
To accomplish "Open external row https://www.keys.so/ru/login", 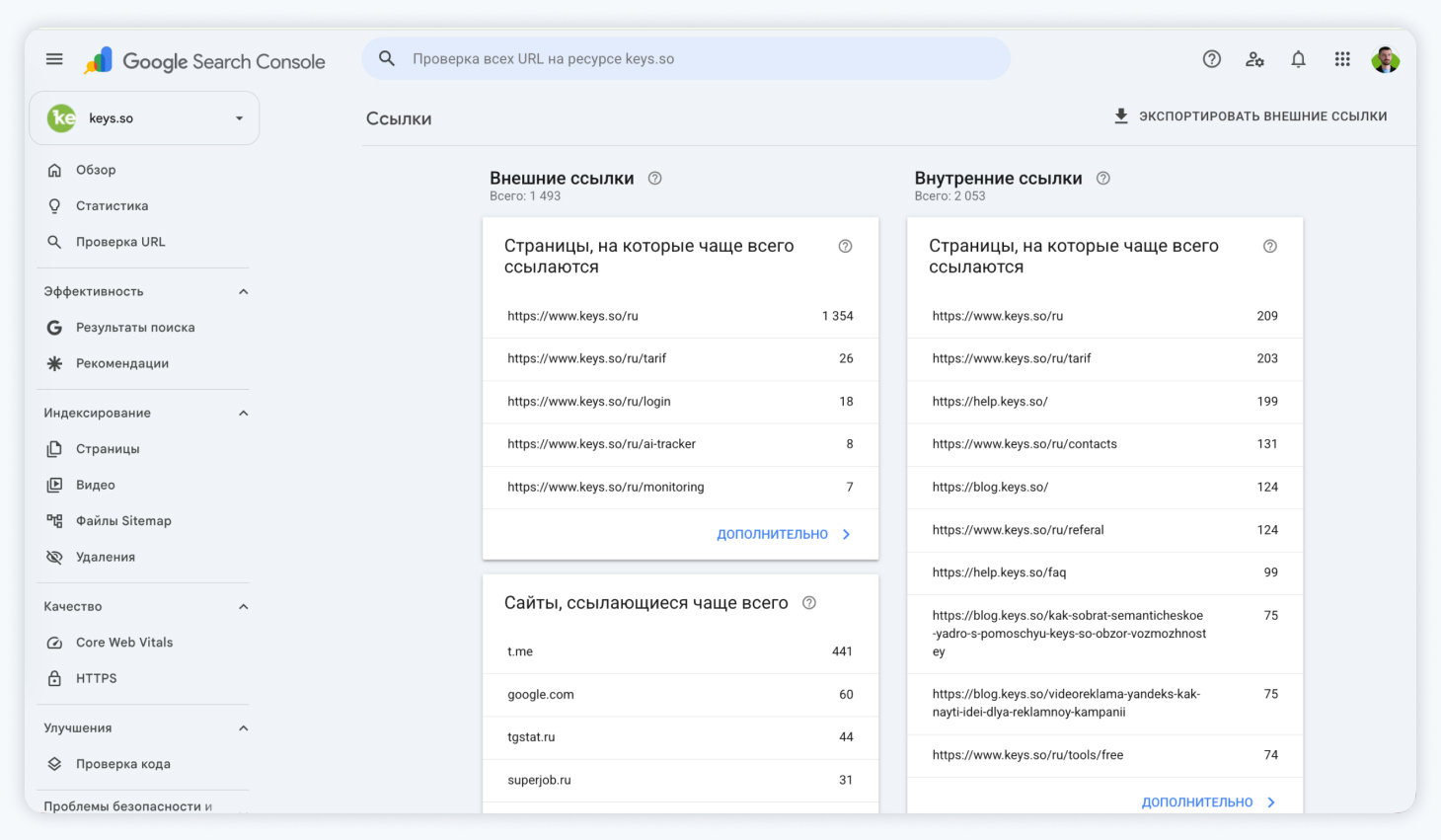I will click(x=680, y=402).
